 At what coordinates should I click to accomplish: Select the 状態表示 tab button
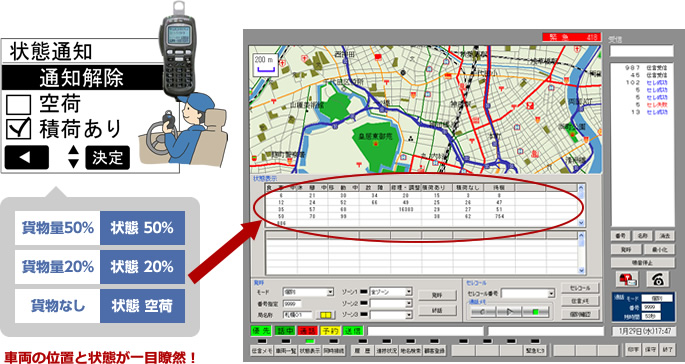pos(310,350)
